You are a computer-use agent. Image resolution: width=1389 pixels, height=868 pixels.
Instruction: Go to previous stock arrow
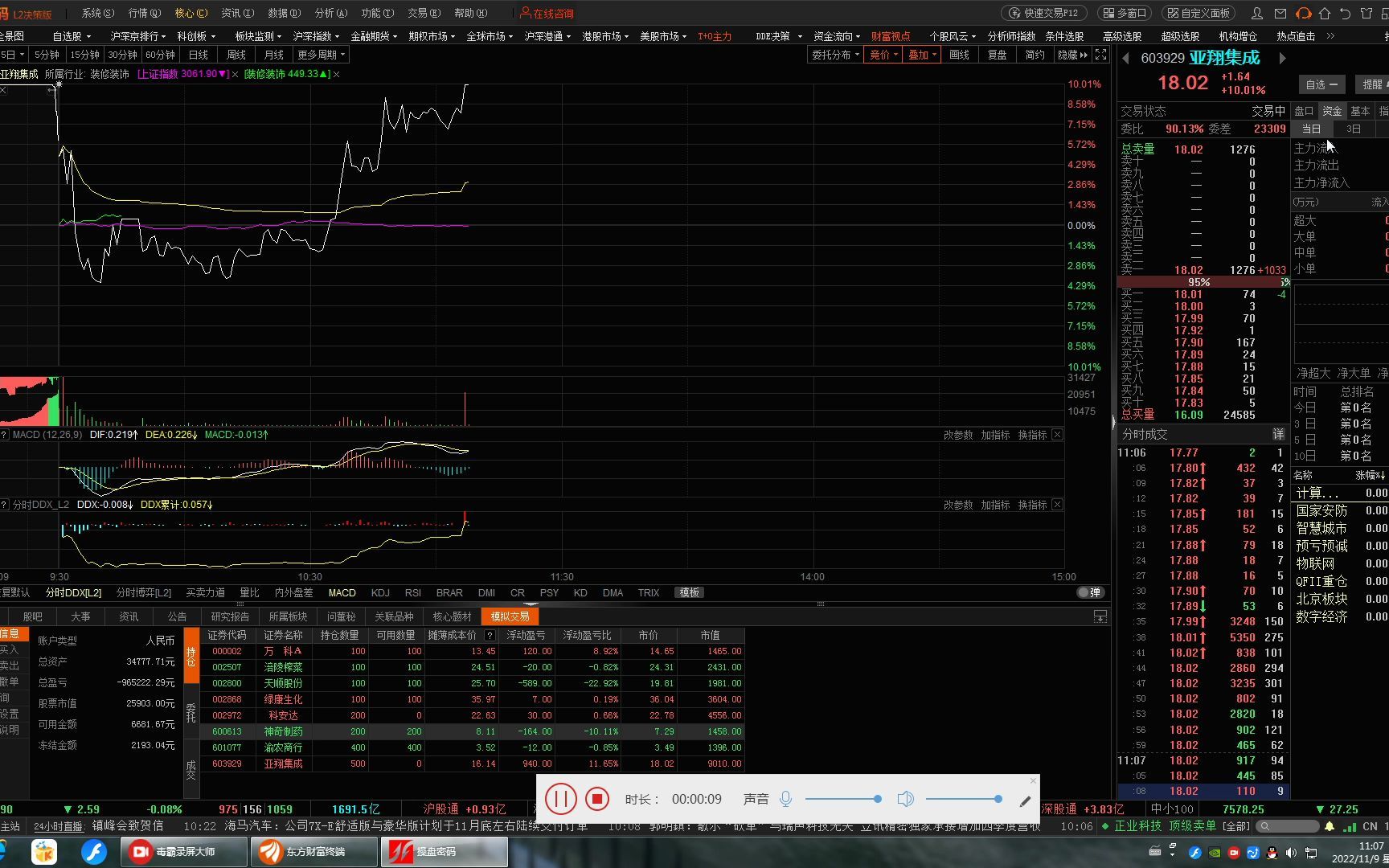tap(1126, 58)
